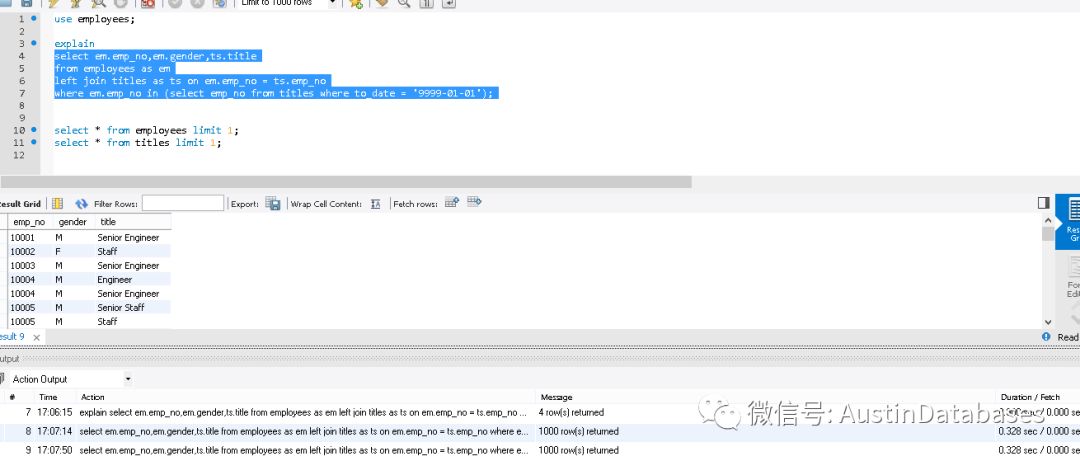
Task: Run explain plan with the magnifier lightning icon
Action: [x=97, y=3]
